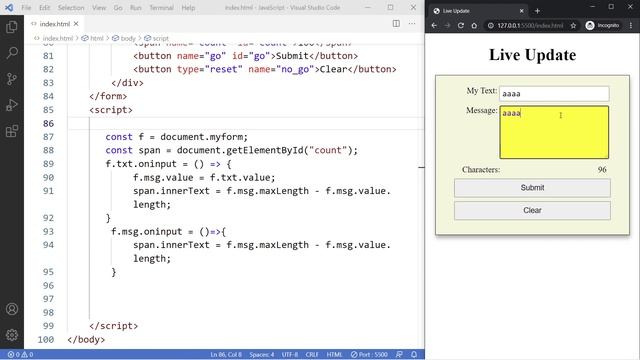
Task: Go back in the browser
Action: tap(434, 25)
